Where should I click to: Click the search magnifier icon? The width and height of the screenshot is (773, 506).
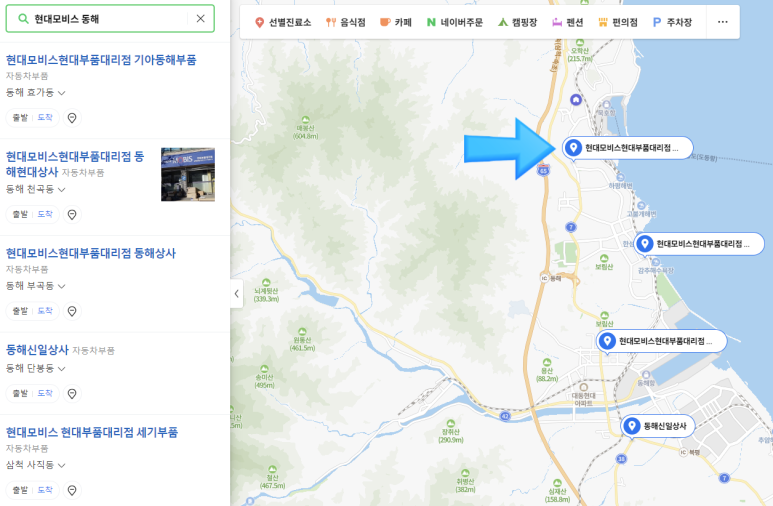pyautogui.click(x=23, y=19)
